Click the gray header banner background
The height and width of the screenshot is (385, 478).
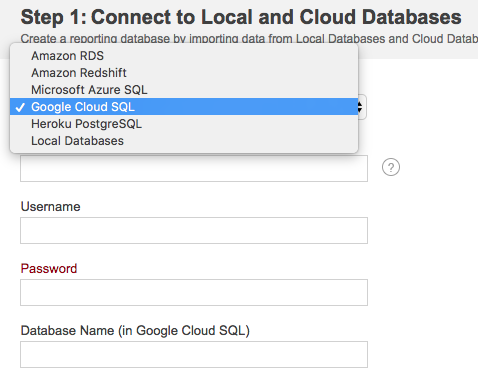pos(417,52)
